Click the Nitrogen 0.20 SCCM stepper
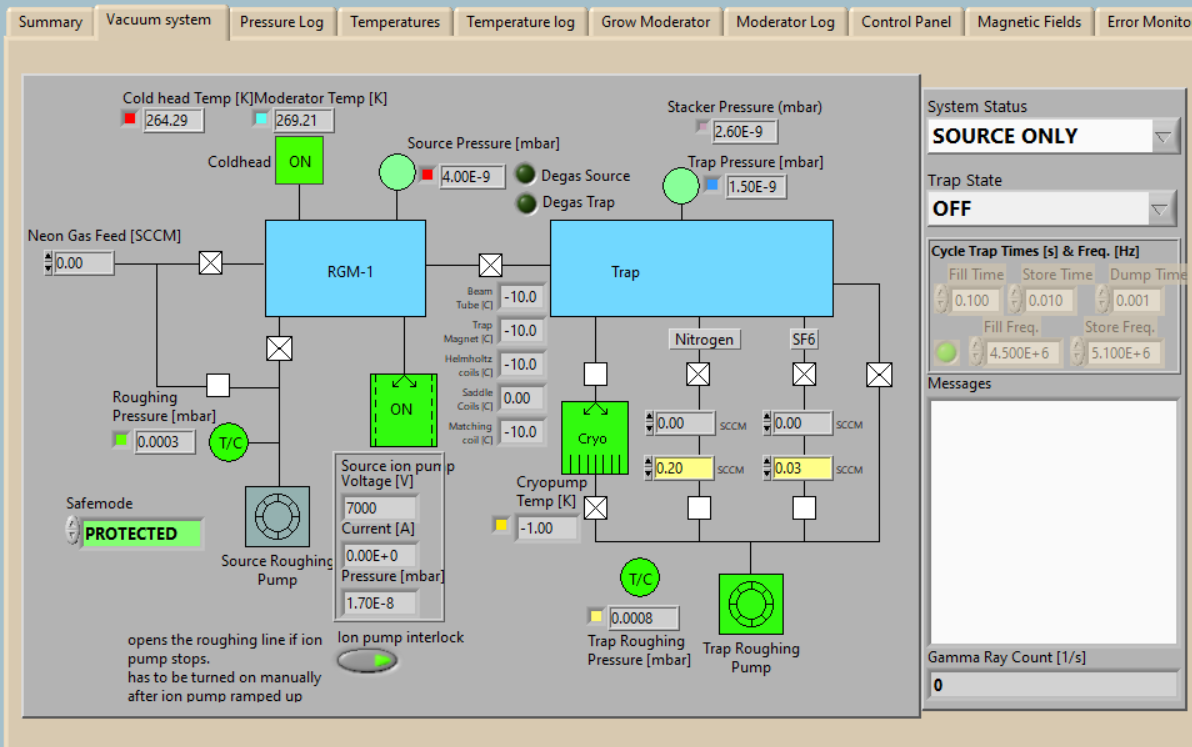1192x747 pixels. pos(648,468)
